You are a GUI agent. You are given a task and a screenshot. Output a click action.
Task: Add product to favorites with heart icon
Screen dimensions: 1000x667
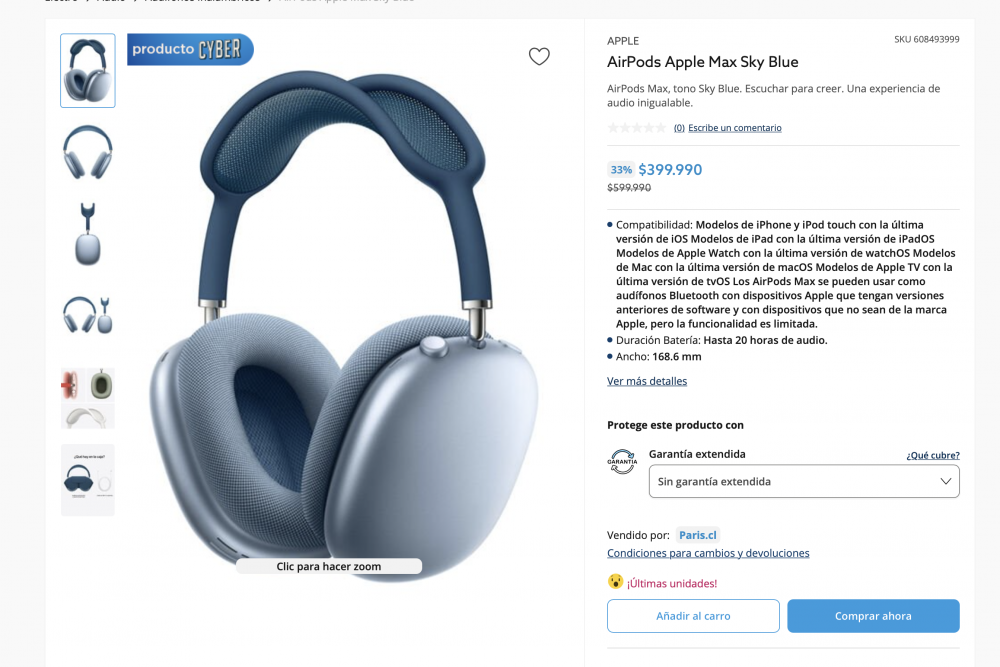(539, 56)
